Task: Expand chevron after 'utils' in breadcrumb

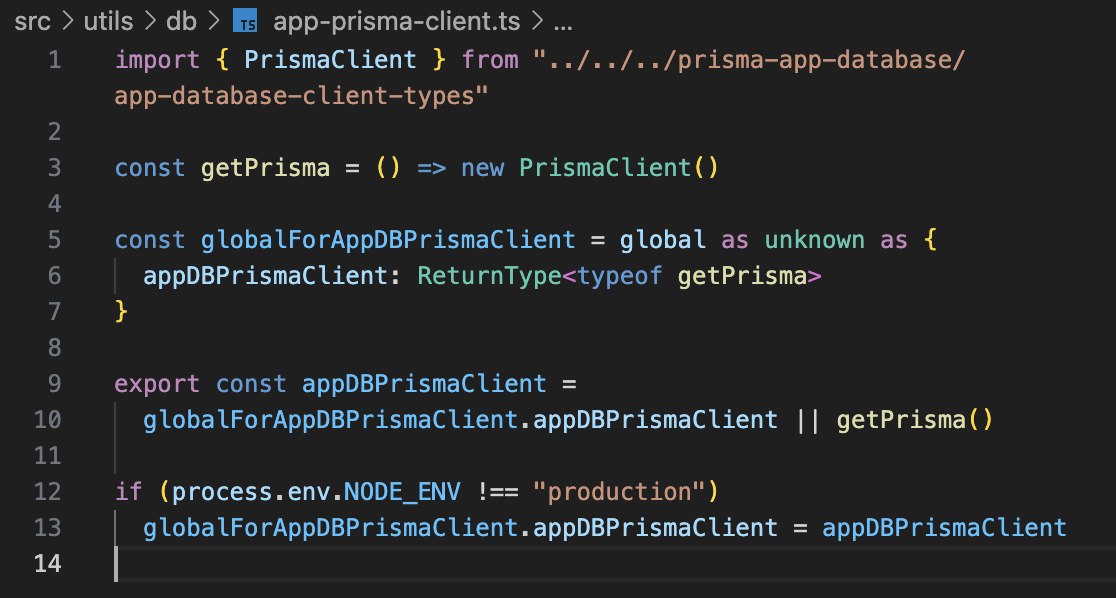Action: click(150, 21)
